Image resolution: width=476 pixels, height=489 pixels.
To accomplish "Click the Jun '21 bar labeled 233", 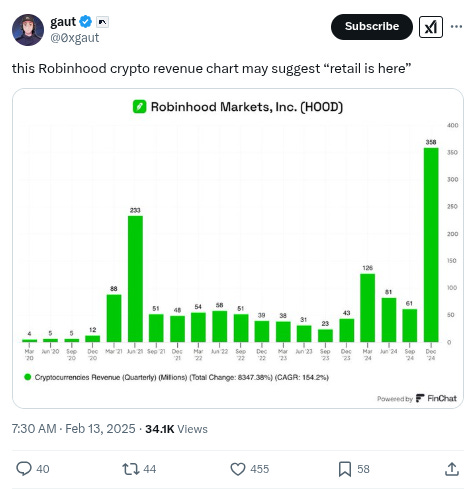I will click(135, 279).
